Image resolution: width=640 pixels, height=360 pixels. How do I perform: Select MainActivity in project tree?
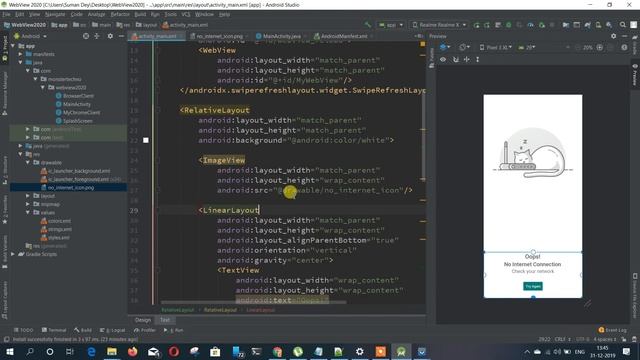76,104
